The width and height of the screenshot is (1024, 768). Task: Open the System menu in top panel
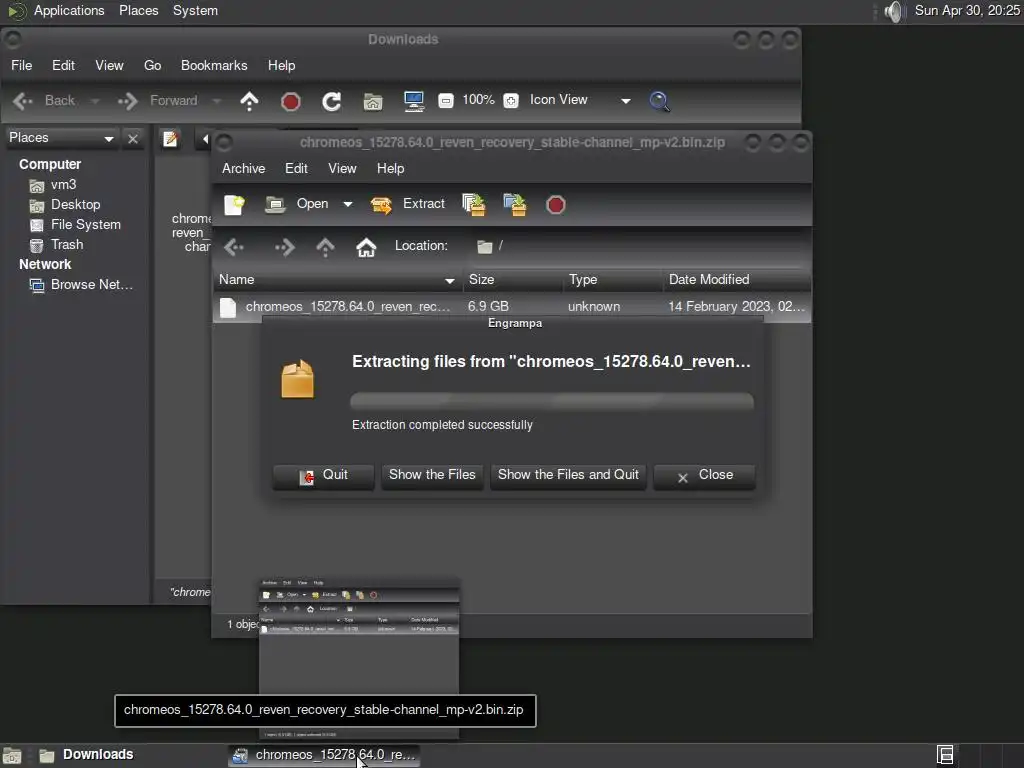click(x=195, y=11)
